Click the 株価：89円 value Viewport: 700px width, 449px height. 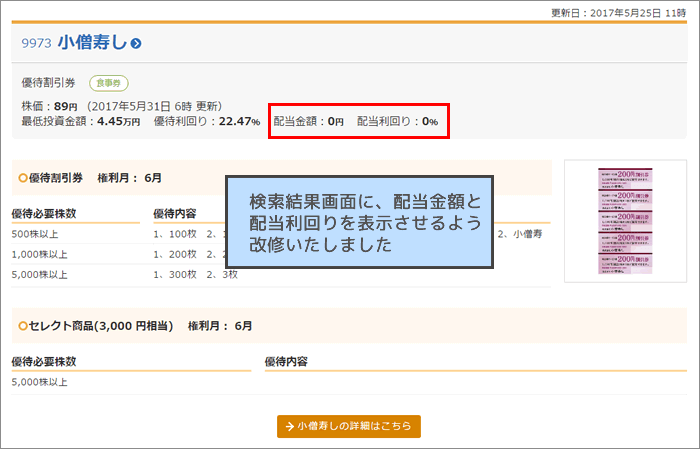(x=50, y=107)
